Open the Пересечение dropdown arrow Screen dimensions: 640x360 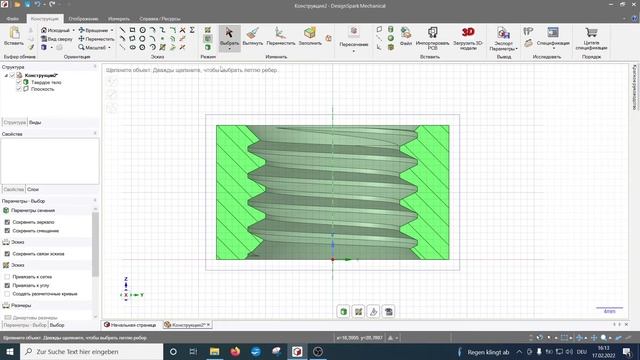(353, 50)
